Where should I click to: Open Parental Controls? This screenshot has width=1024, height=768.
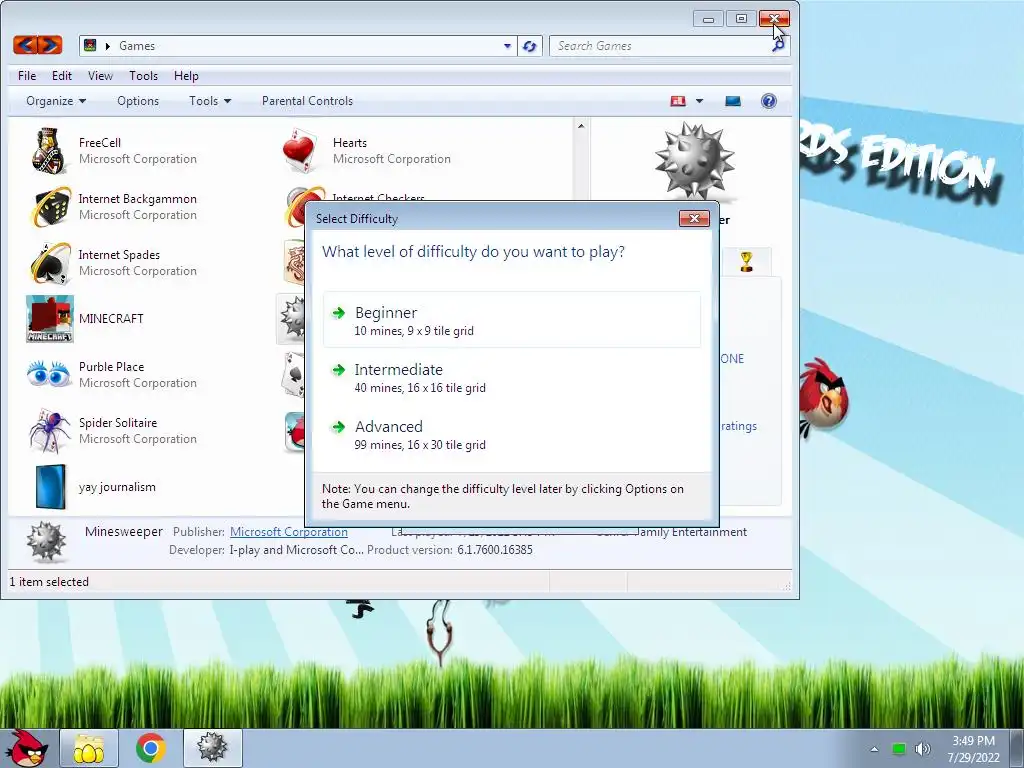pos(308,101)
